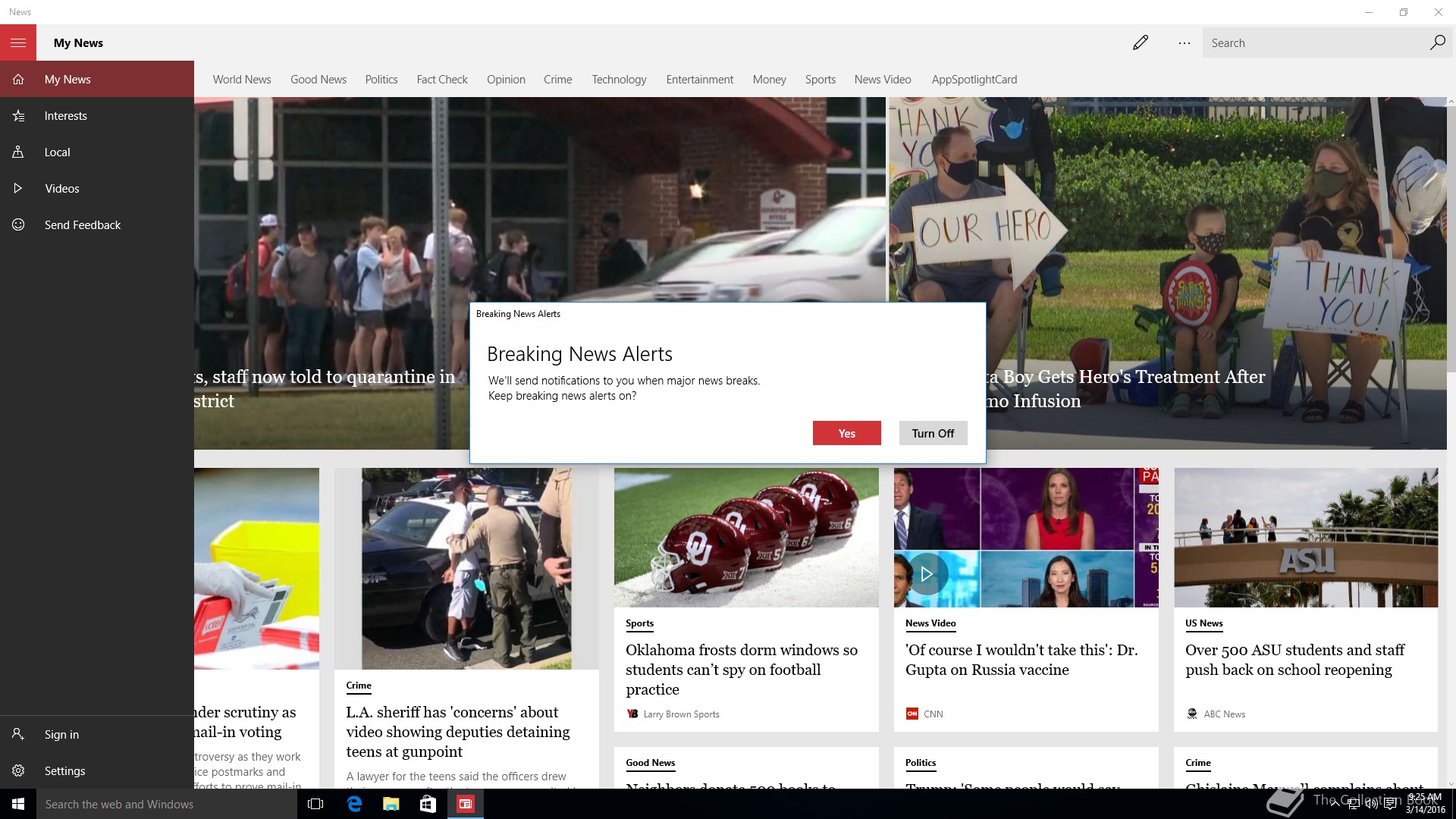The image size is (1456, 819).
Task: Open the Oklahoma frosts dorm windows article
Action: [x=742, y=670]
